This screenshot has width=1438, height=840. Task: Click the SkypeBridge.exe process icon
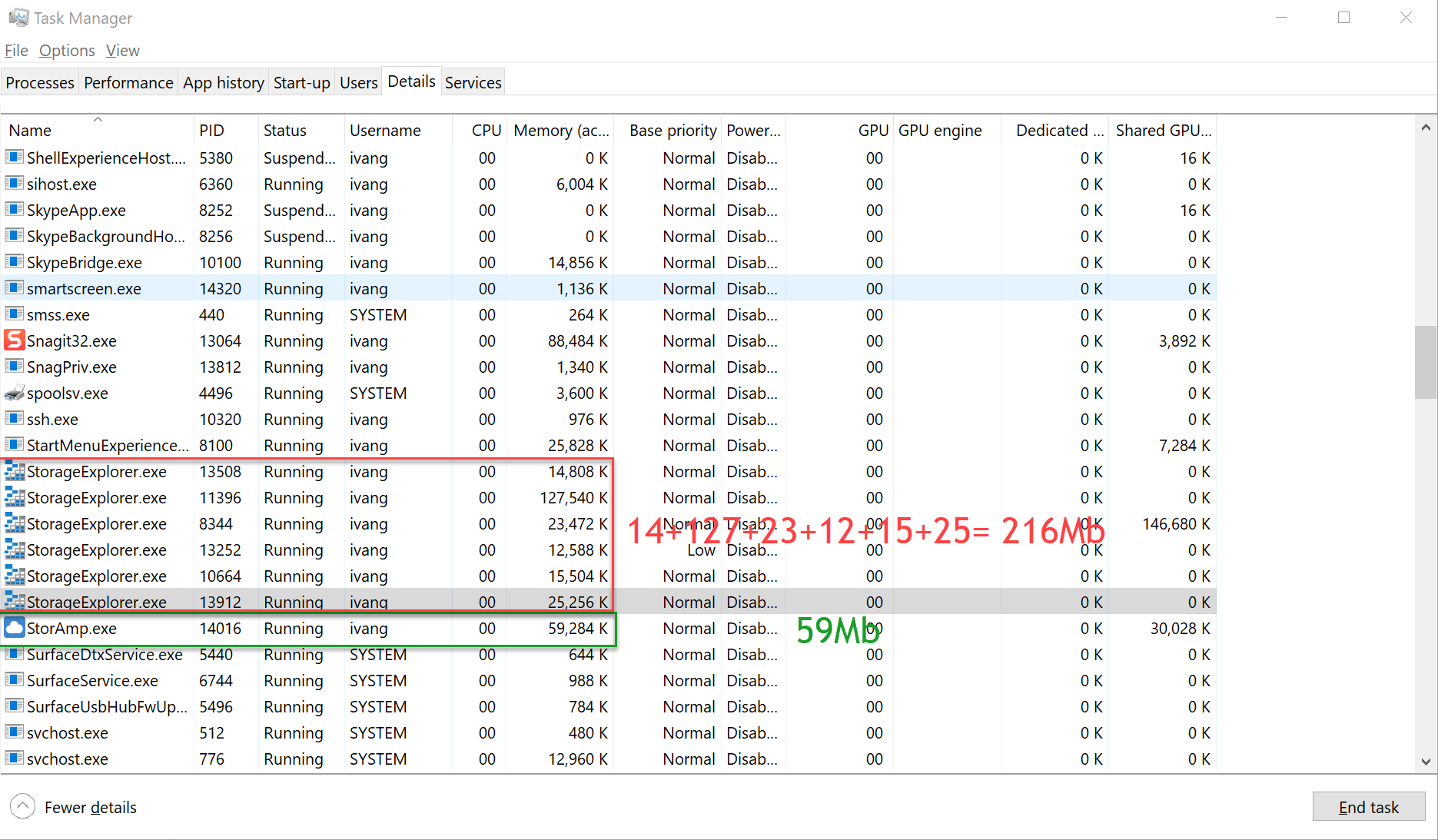(x=14, y=261)
